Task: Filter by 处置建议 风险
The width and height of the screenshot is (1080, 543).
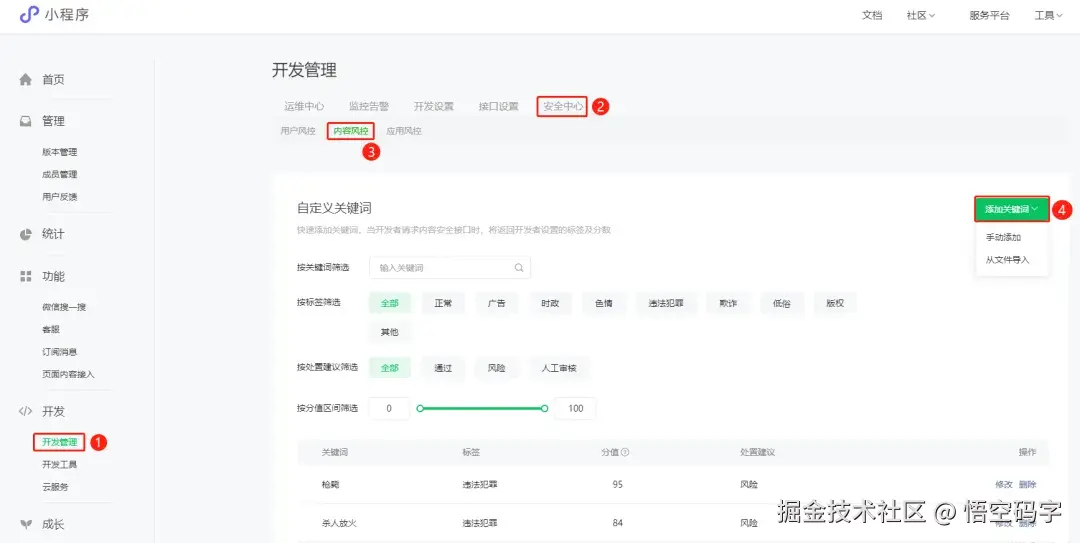Action: pos(497,368)
